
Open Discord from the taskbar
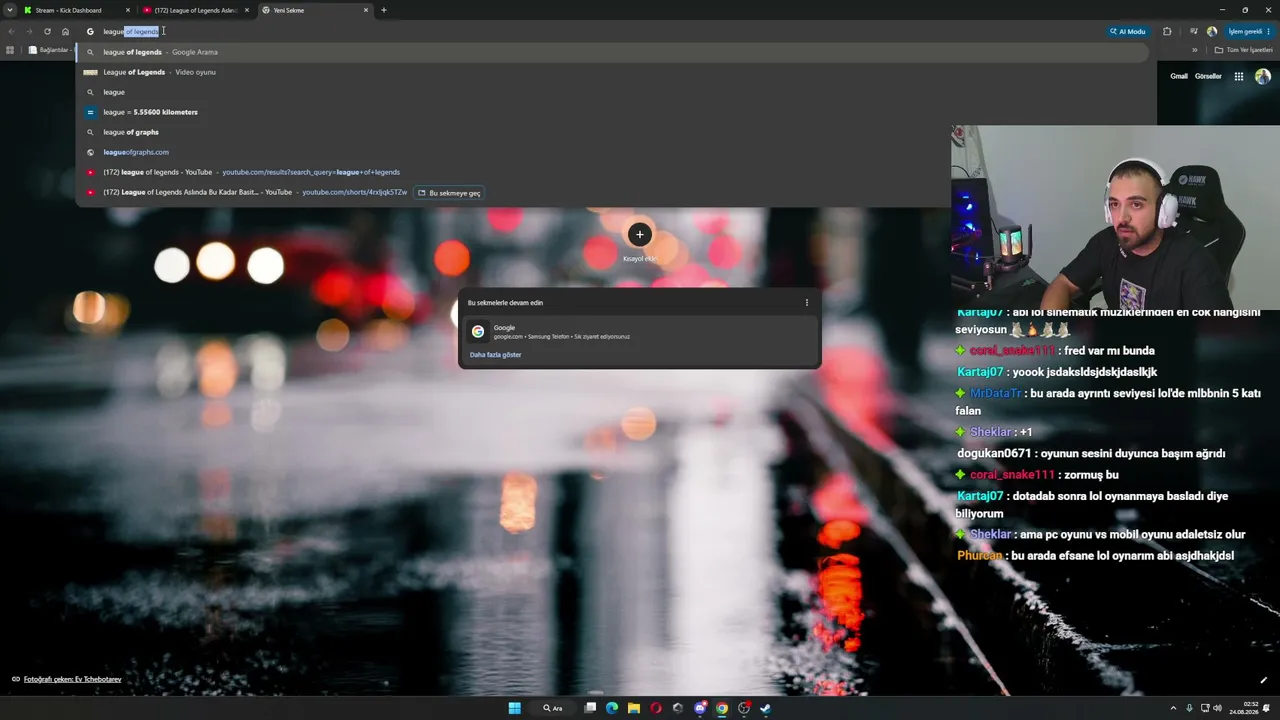coord(700,708)
